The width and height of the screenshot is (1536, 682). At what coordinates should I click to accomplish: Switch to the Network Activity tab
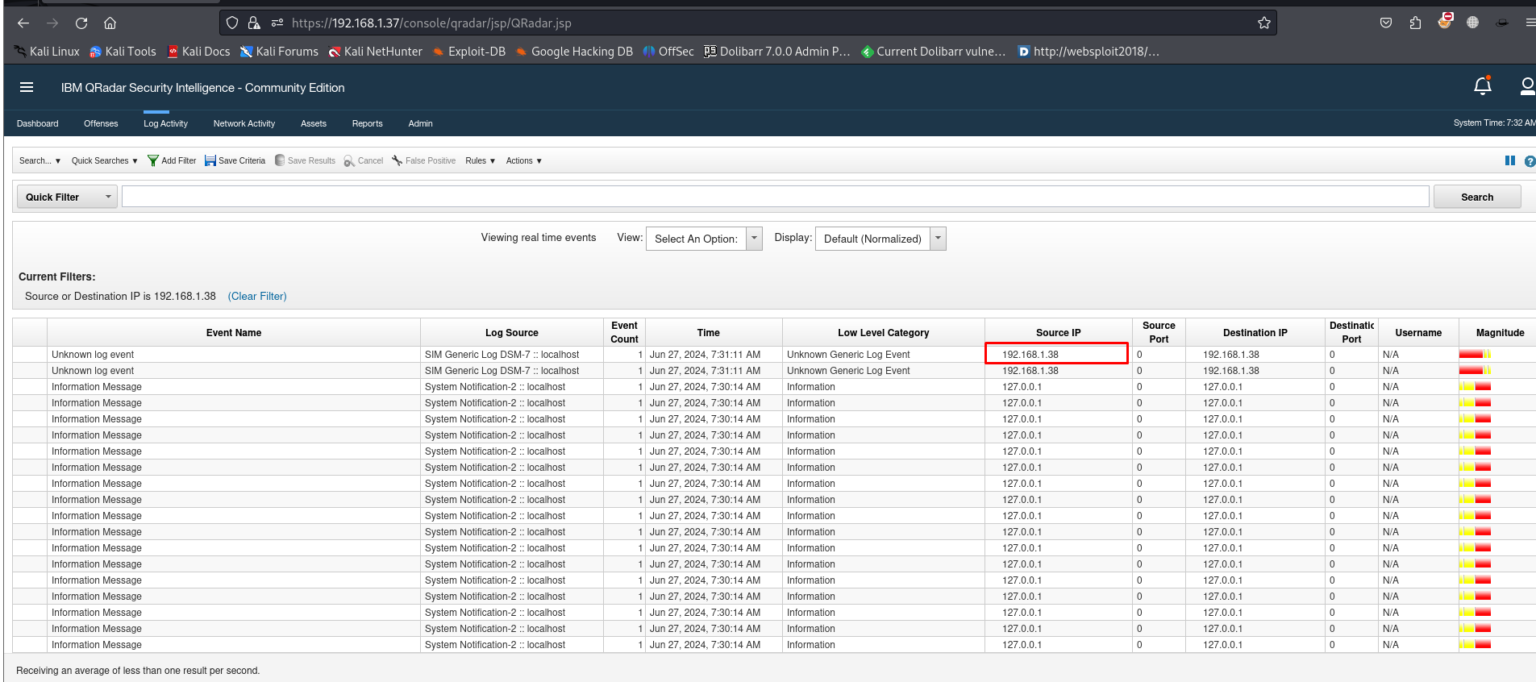point(243,123)
